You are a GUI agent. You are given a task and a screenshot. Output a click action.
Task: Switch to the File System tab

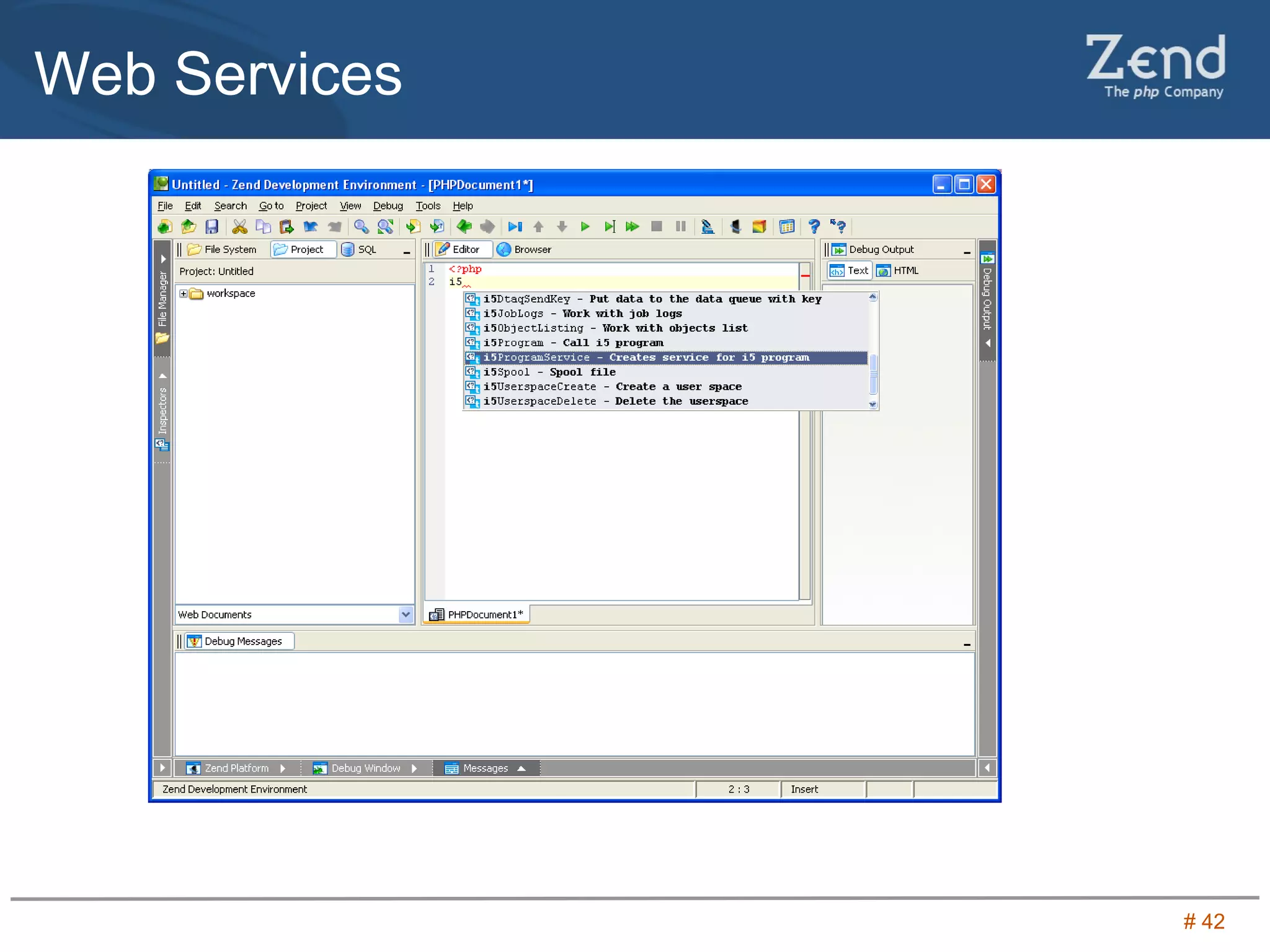click(x=223, y=249)
